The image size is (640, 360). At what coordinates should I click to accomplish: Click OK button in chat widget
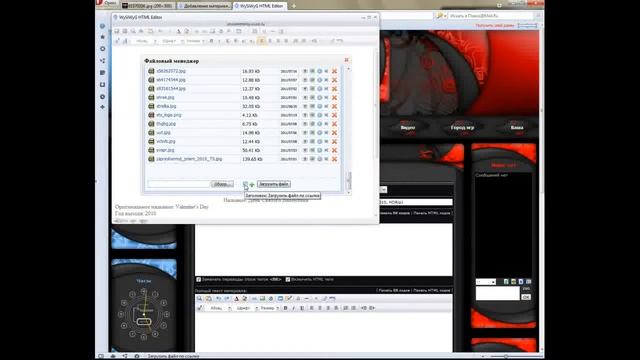point(526,297)
